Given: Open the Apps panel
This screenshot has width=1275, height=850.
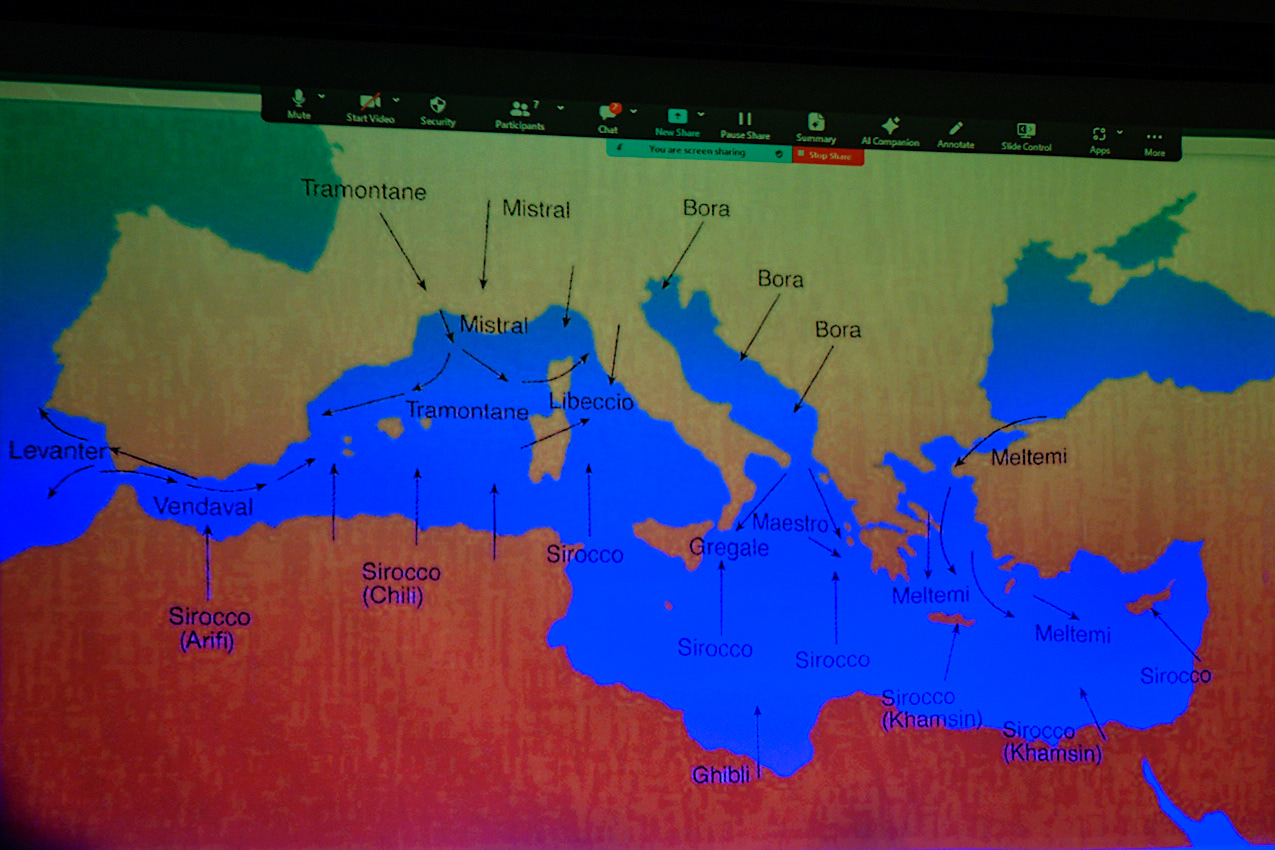Looking at the screenshot, I should click(x=1099, y=139).
